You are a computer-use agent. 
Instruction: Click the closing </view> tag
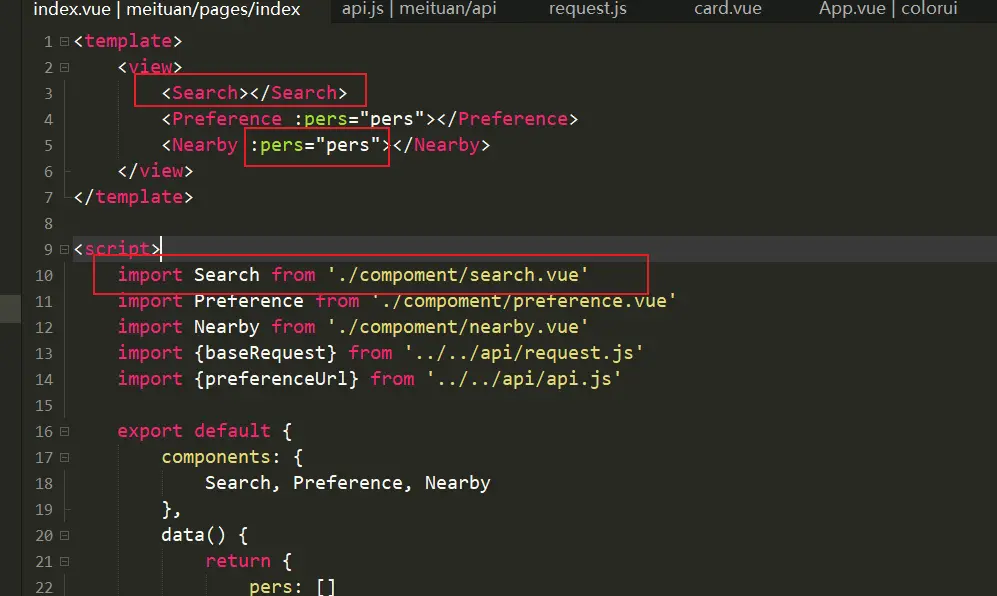(x=155, y=171)
